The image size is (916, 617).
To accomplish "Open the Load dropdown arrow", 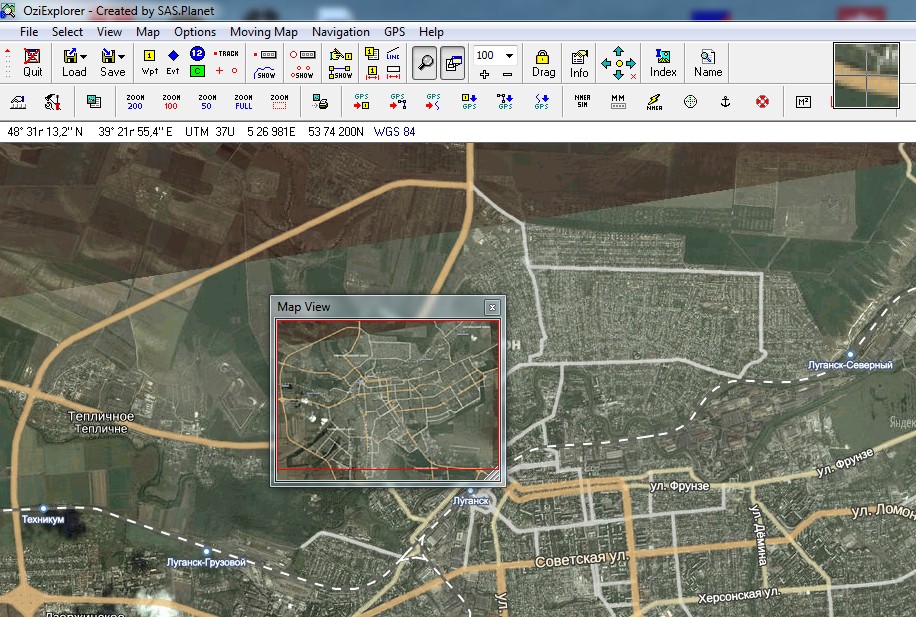I will (x=84, y=57).
